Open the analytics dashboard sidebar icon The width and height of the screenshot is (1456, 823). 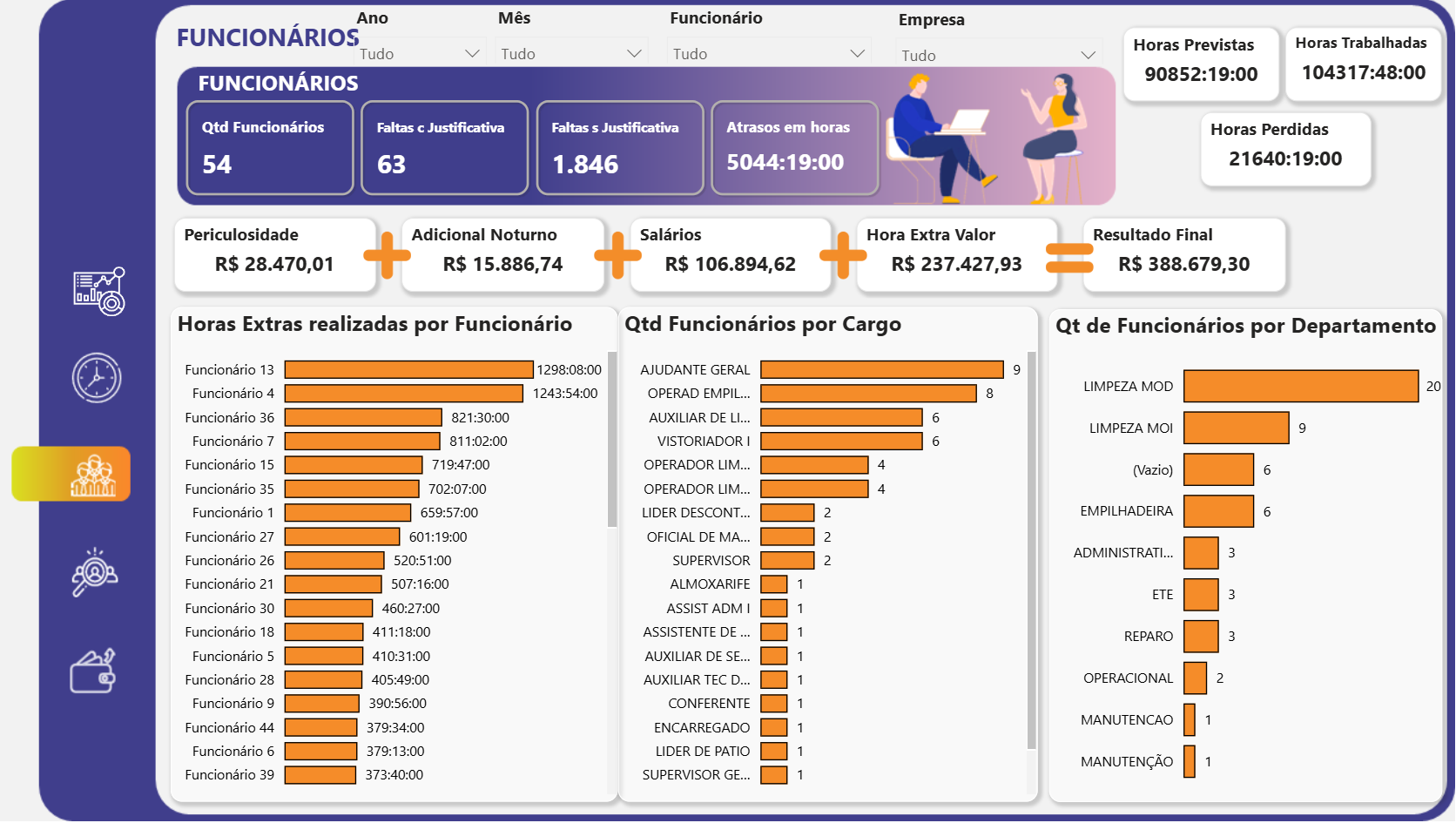click(98, 291)
